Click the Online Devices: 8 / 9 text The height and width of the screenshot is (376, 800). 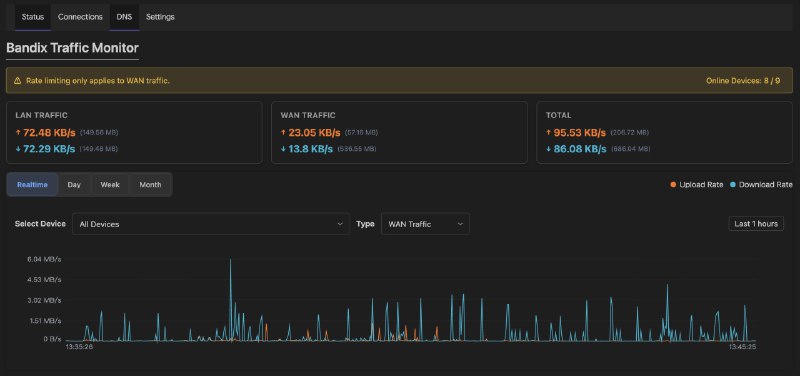(743, 81)
